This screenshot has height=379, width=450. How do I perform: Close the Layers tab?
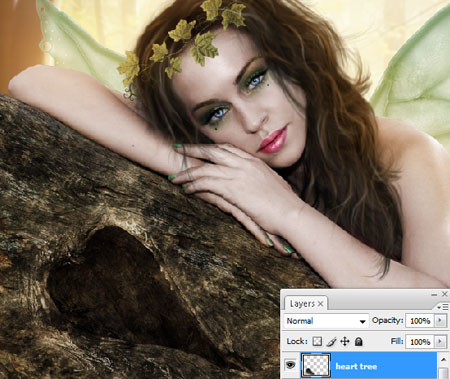320,304
